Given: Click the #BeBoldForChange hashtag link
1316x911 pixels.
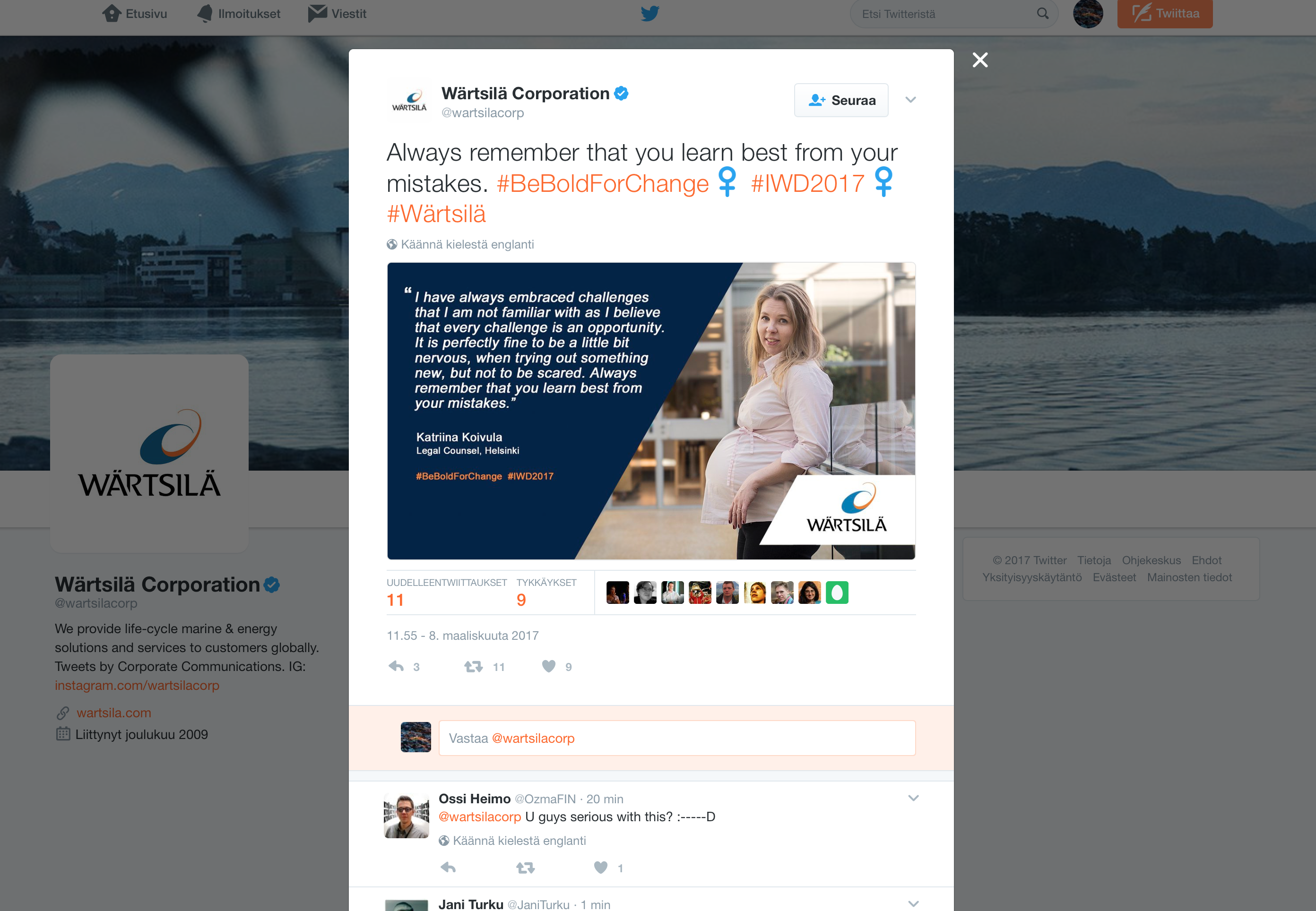Looking at the screenshot, I should point(602,184).
